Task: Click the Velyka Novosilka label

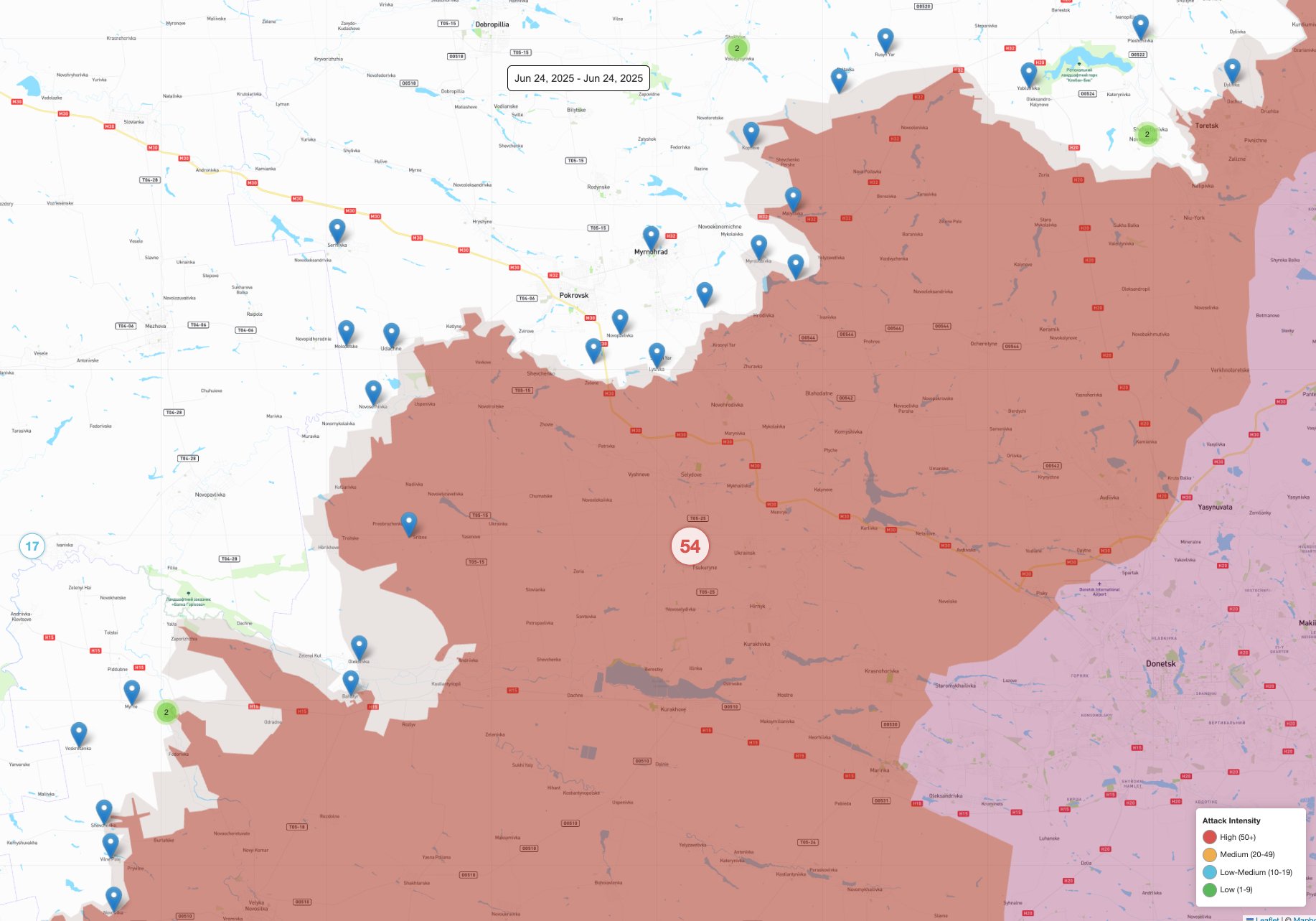Action: click(256, 906)
